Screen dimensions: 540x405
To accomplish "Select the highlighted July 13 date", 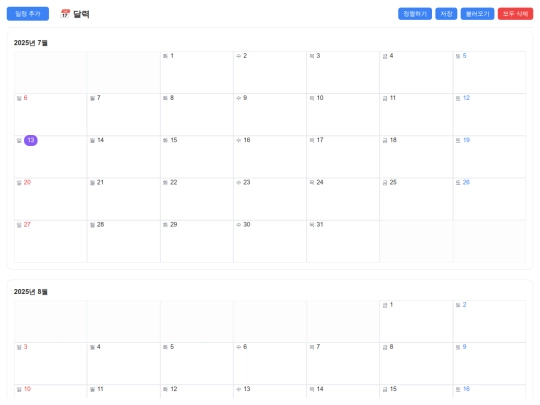I will click(31, 140).
